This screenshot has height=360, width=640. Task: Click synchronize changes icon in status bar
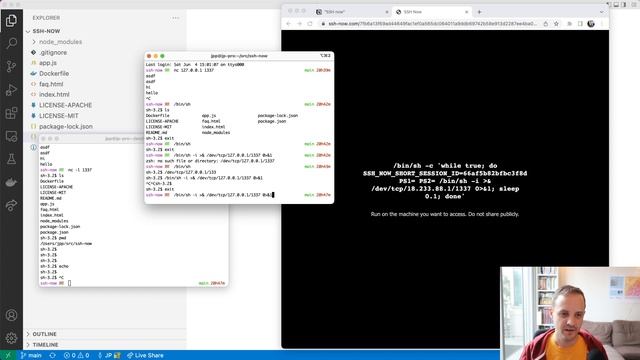point(52,356)
